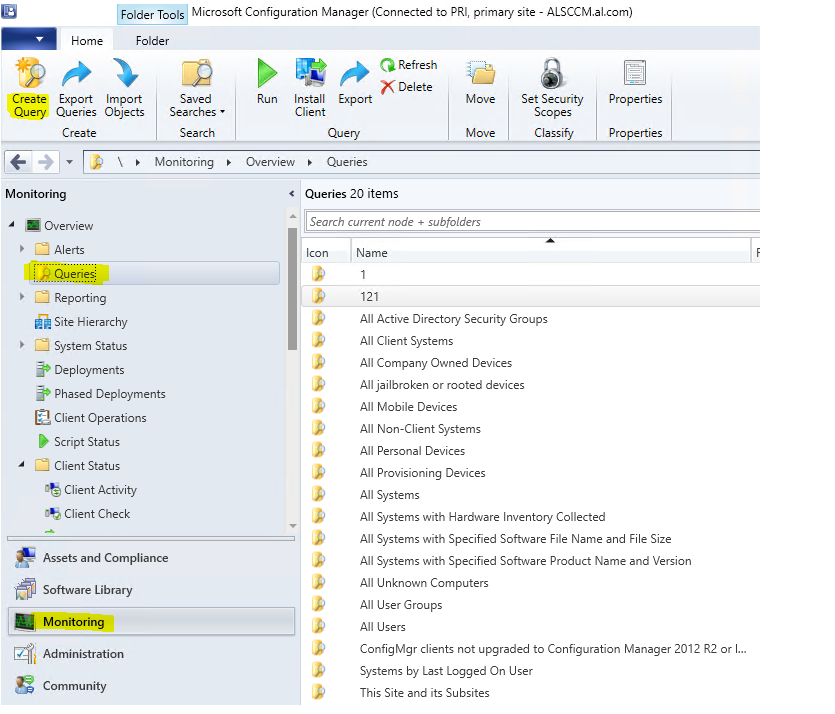Switch to the Folder ribbon tab
This screenshot has height=714, width=835.
click(x=152, y=41)
